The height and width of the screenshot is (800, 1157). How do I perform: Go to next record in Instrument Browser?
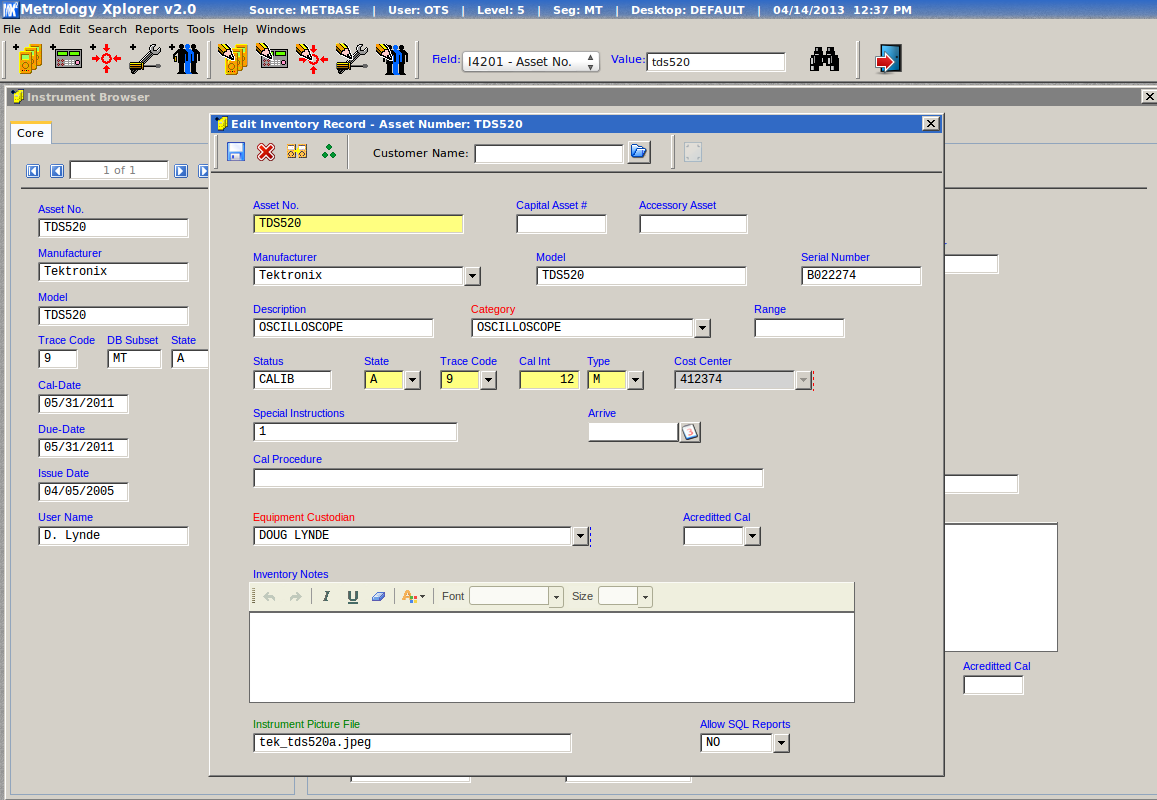181,171
